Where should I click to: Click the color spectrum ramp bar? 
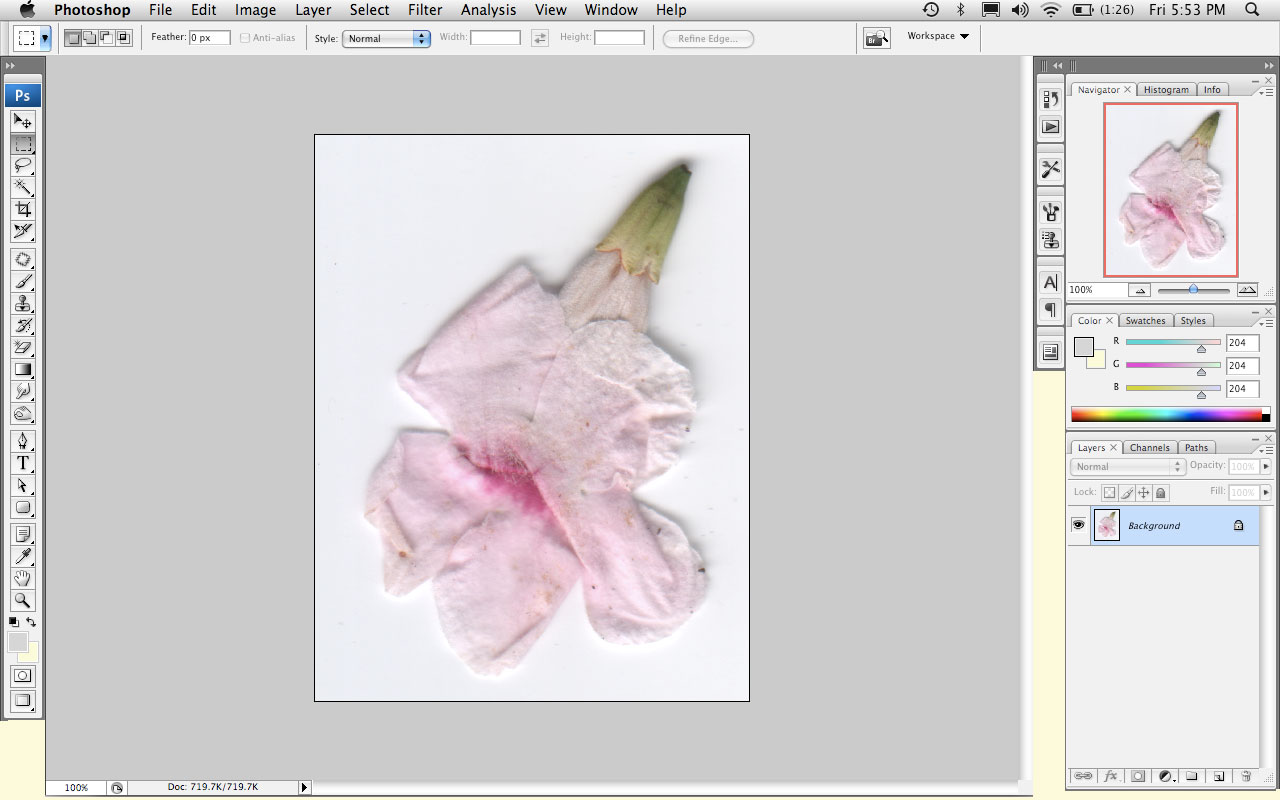click(1166, 414)
